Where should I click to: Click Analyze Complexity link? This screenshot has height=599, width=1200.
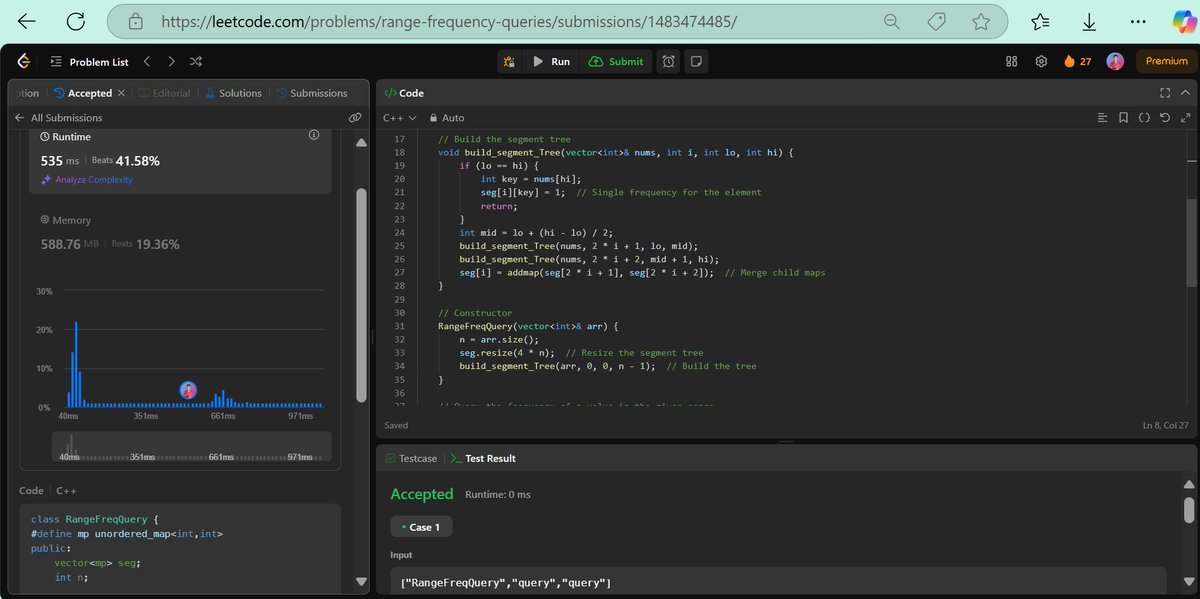click(x=86, y=180)
